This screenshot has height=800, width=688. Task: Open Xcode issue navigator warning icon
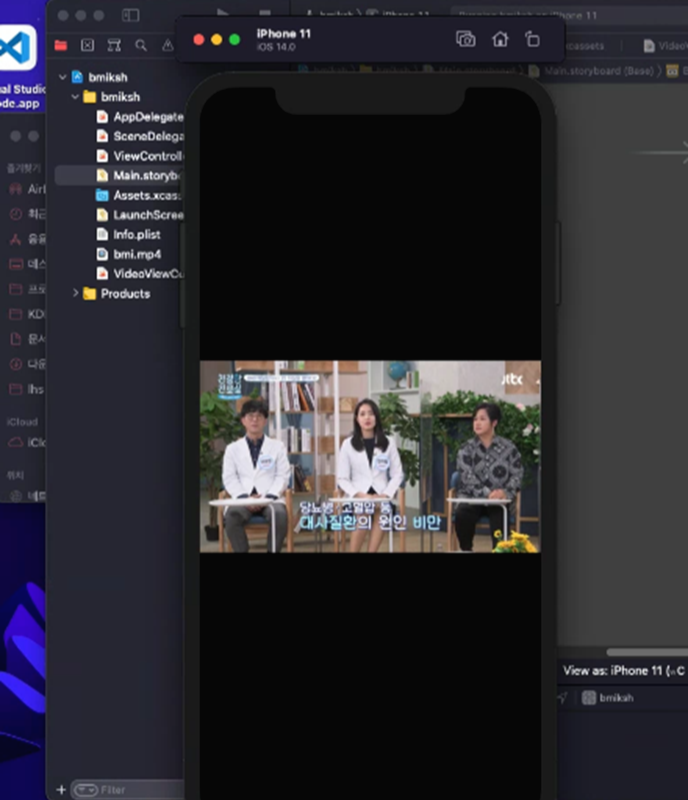pos(167,45)
